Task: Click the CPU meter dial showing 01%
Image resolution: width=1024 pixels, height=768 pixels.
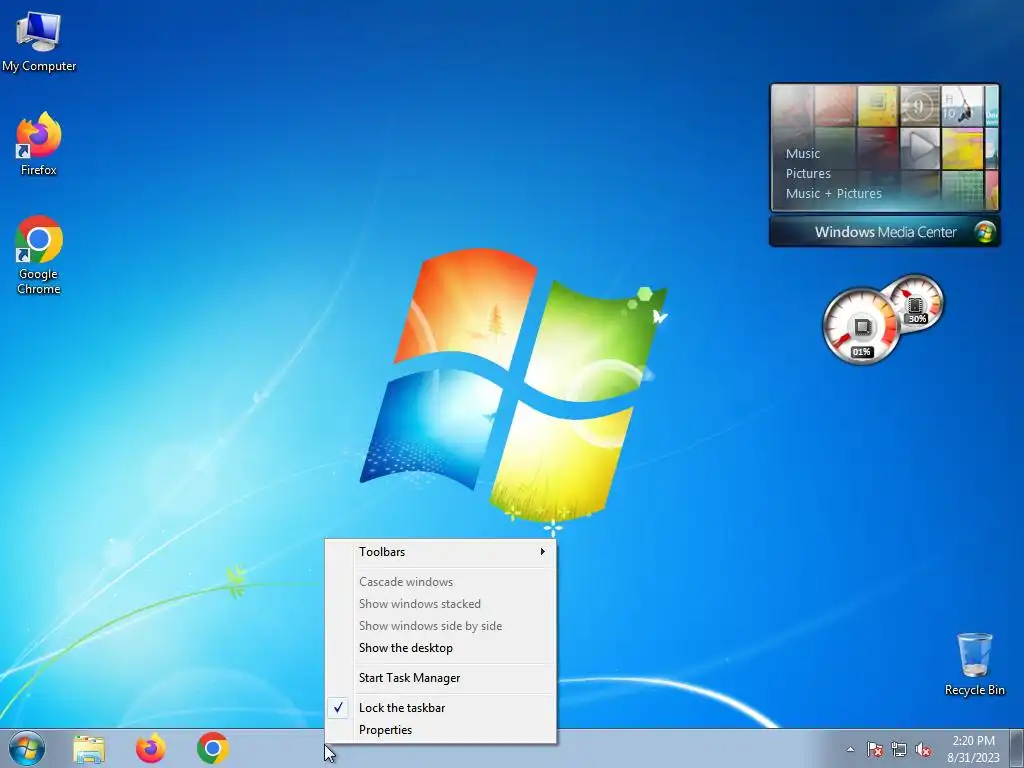Action: coord(861,326)
